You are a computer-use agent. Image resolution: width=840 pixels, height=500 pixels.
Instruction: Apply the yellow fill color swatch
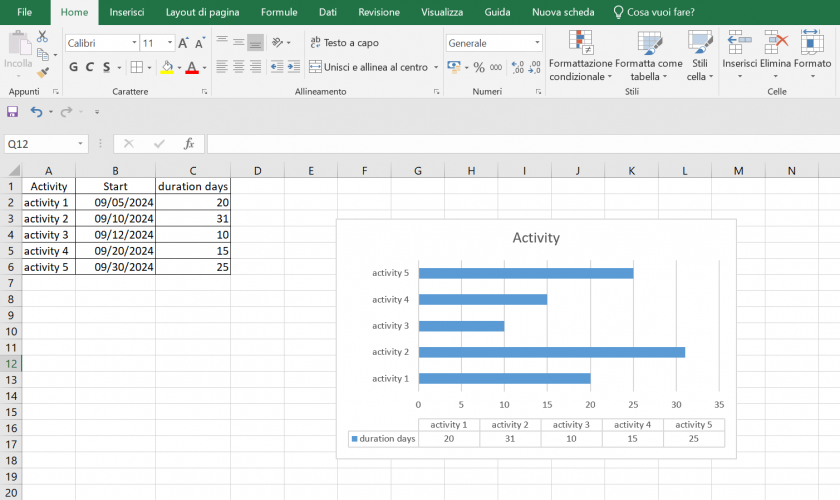coord(166,67)
